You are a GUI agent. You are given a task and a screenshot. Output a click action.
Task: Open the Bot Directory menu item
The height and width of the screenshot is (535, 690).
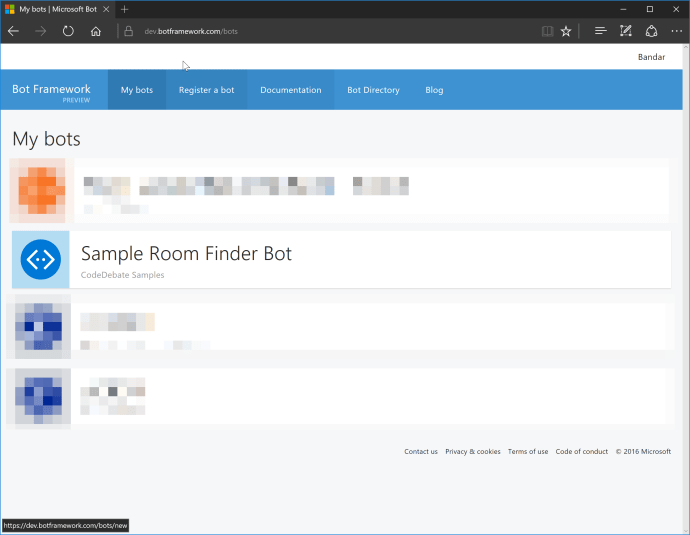coord(373,90)
